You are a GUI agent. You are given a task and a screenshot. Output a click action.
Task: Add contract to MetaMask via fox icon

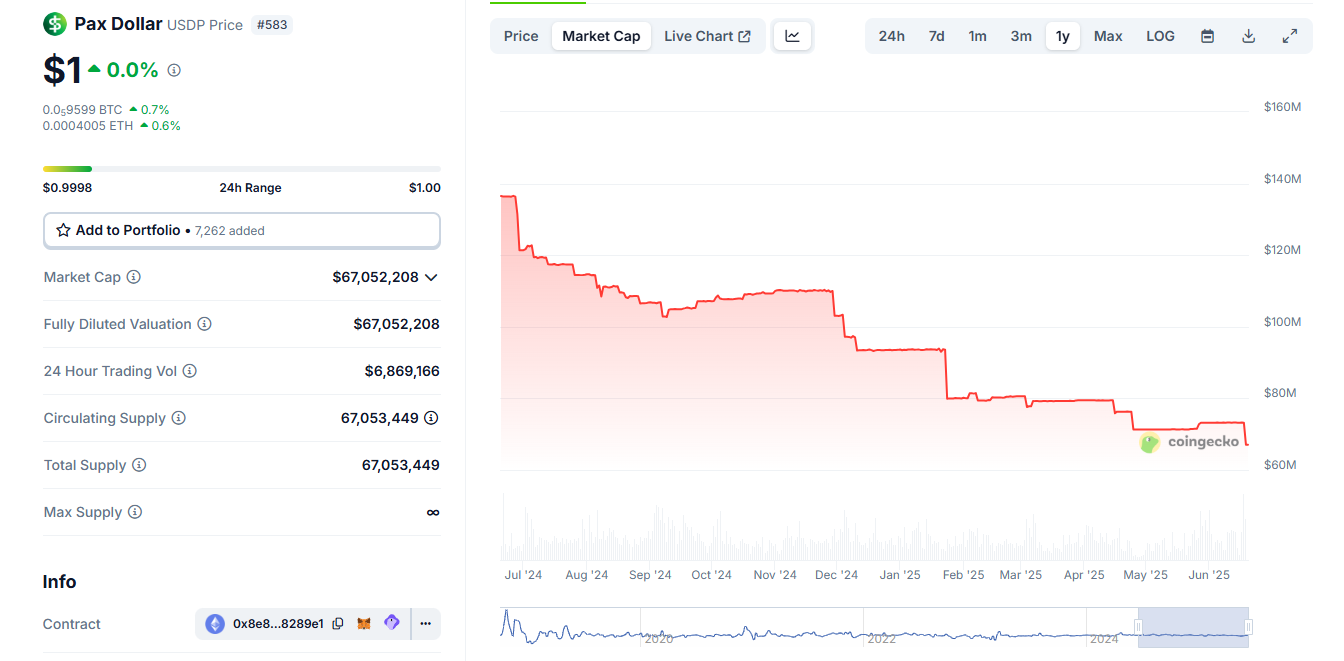pos(364,623)
